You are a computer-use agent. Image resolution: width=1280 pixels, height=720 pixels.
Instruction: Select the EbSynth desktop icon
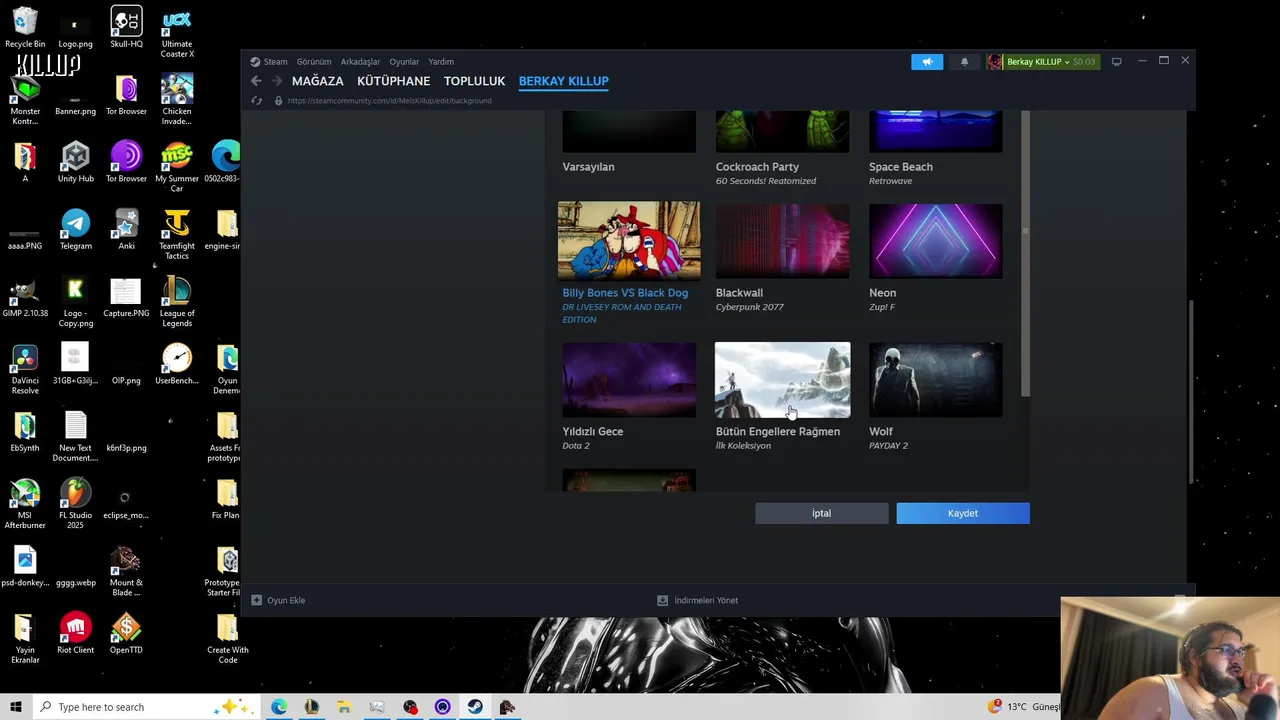tap(25, 431)
